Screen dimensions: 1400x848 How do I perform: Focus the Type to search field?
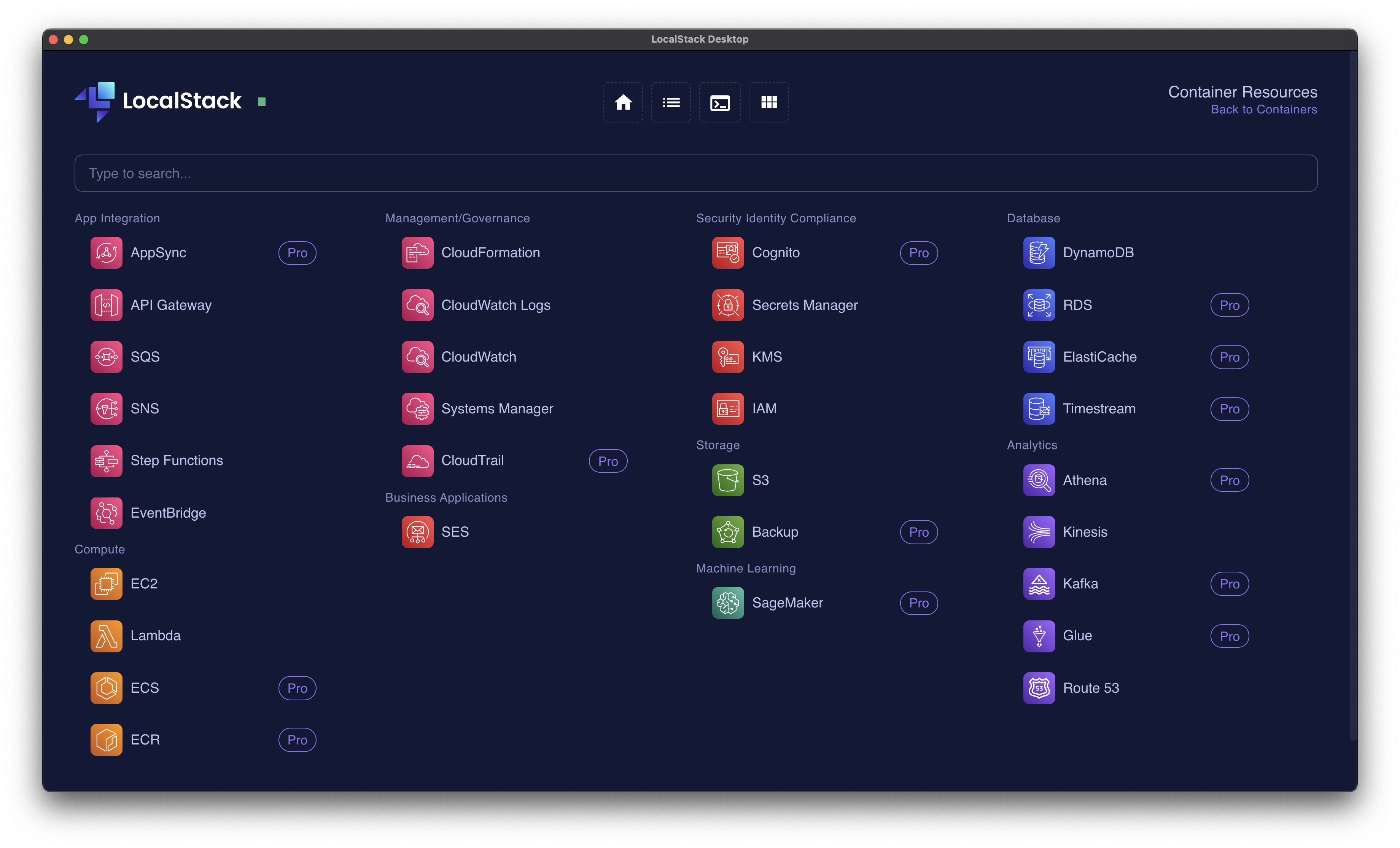(x=695, y=173)
